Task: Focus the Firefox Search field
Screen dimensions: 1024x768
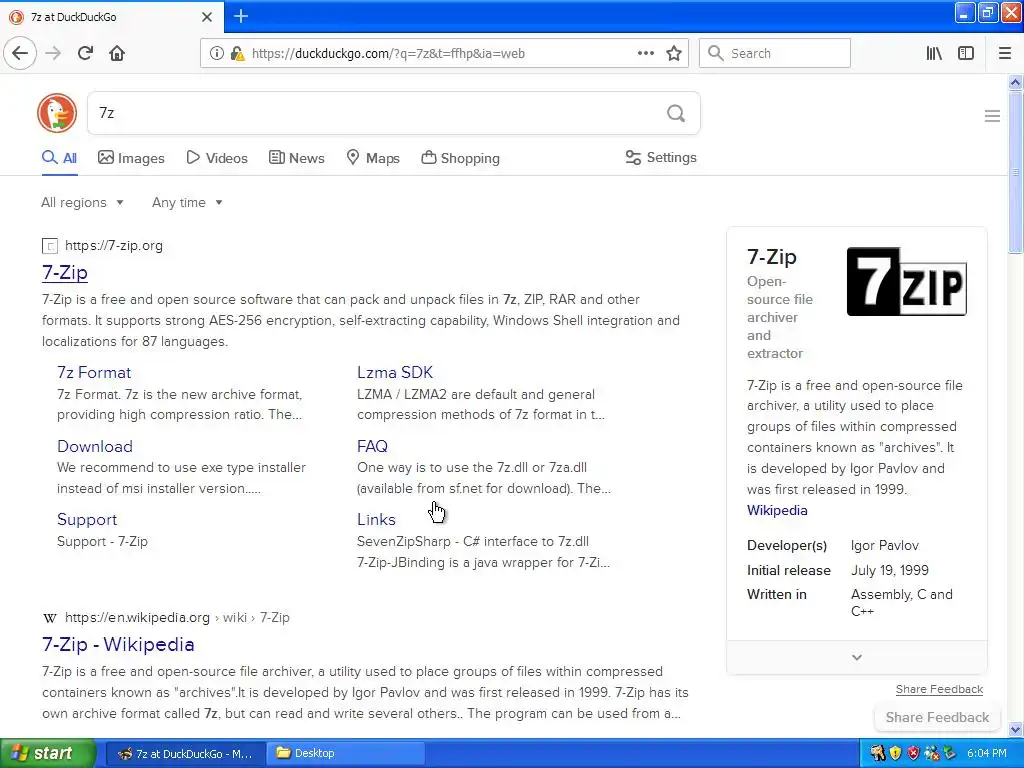Action: coord(775,53)
